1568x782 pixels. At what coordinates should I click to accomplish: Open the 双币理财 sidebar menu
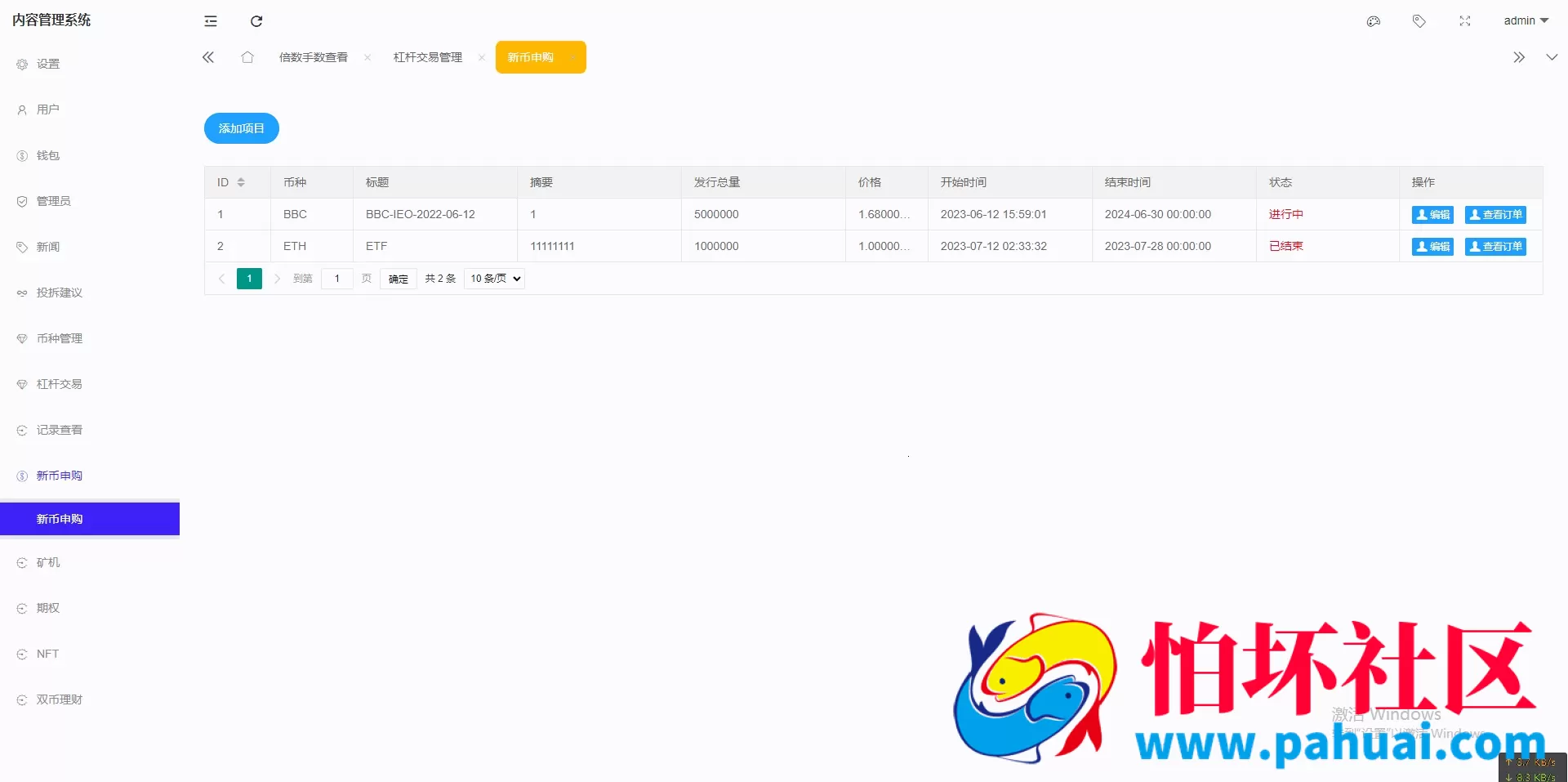(x=90, y=699)
